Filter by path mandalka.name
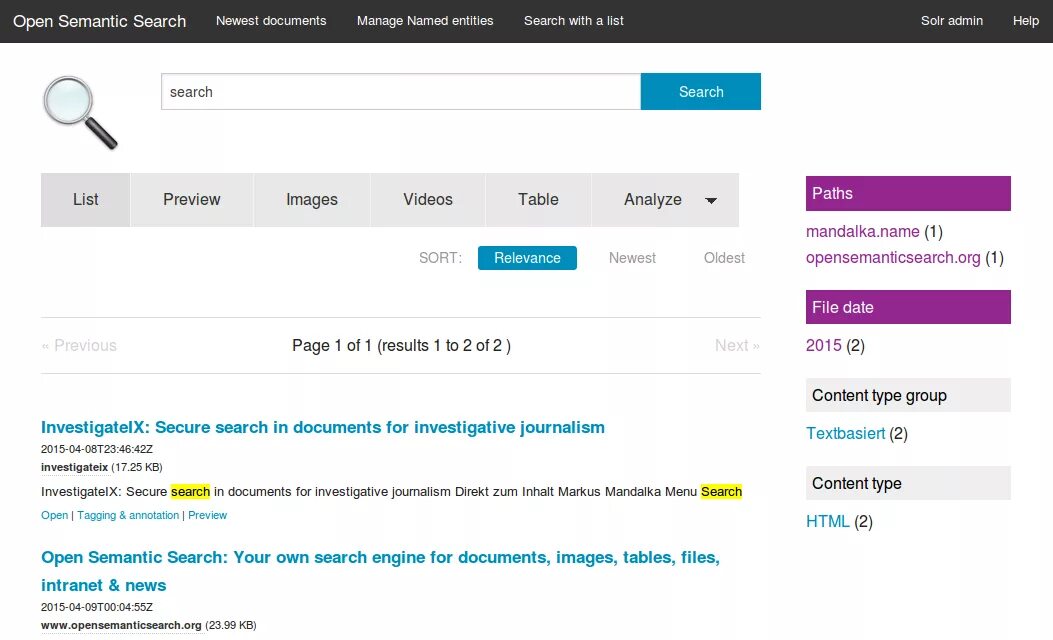The width and height of the screenshot is (1053, 640). point(862,232)
